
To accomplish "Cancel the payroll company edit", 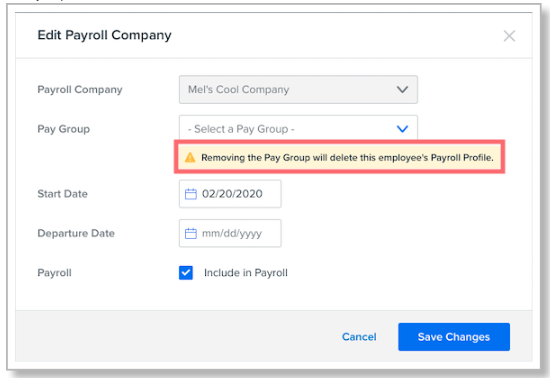I will pyautogui.click(x=359, y=337).
